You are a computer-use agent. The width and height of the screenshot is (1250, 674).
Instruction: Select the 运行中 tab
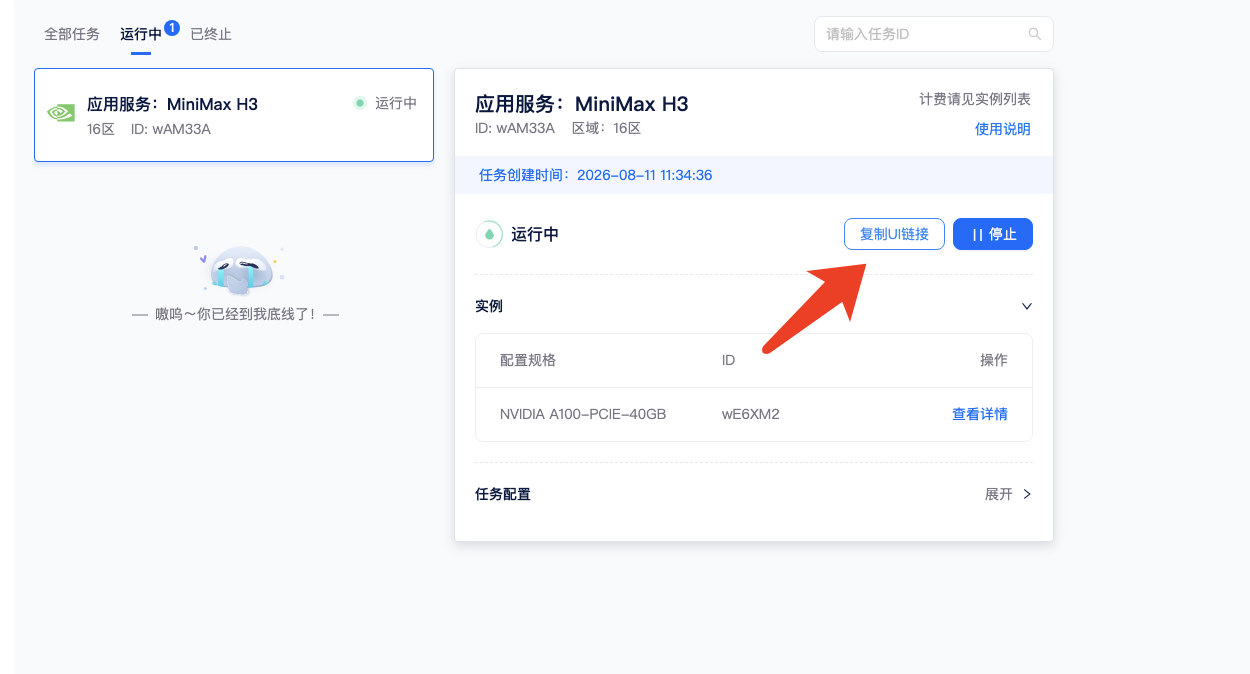(141, 34)
